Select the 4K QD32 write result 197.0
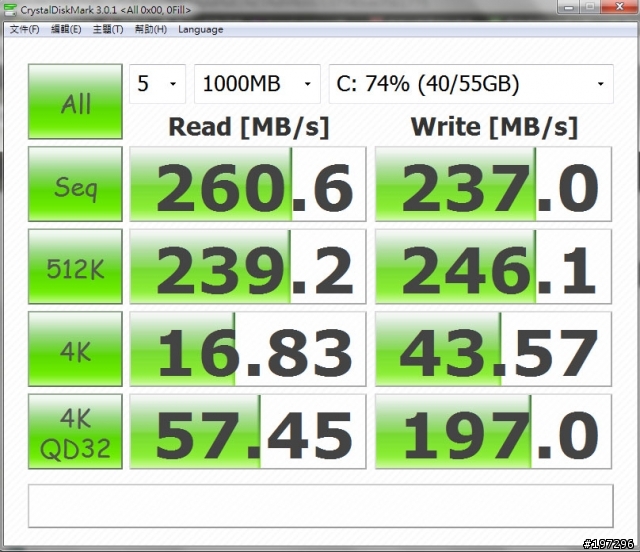Image resolution: width=640 pixels, height=552 pixels. (x=493, y=432)
